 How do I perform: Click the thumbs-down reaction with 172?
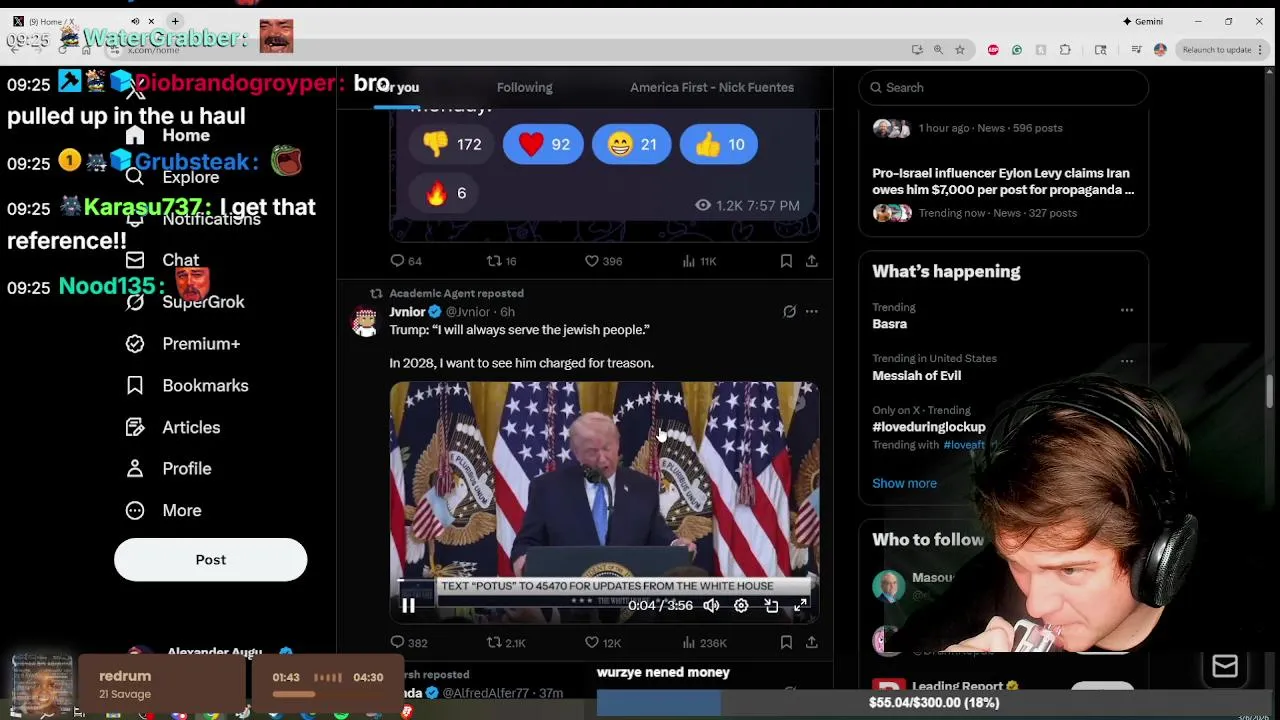point(452,145)
